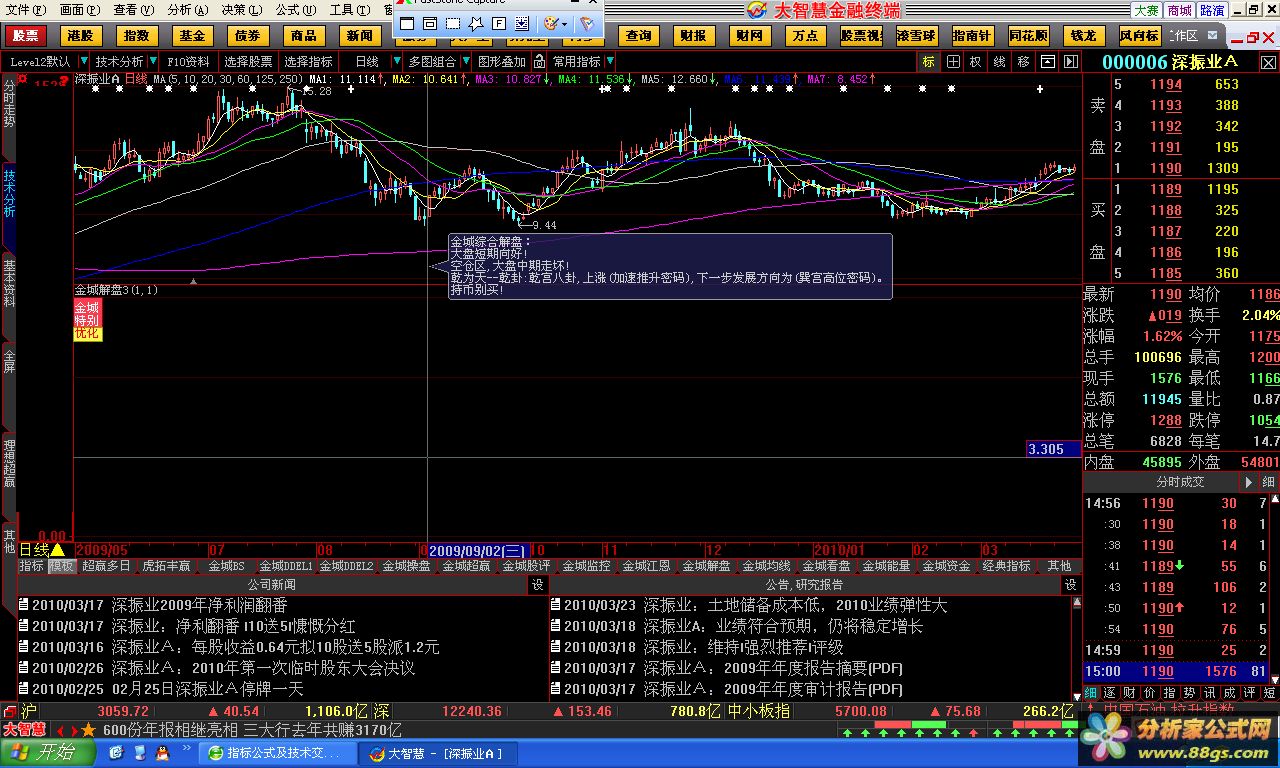This screenshot has width=1280, height=768.
Task: Click 选择股票 in the chart toolbar
Action: [x=248, y=62]
